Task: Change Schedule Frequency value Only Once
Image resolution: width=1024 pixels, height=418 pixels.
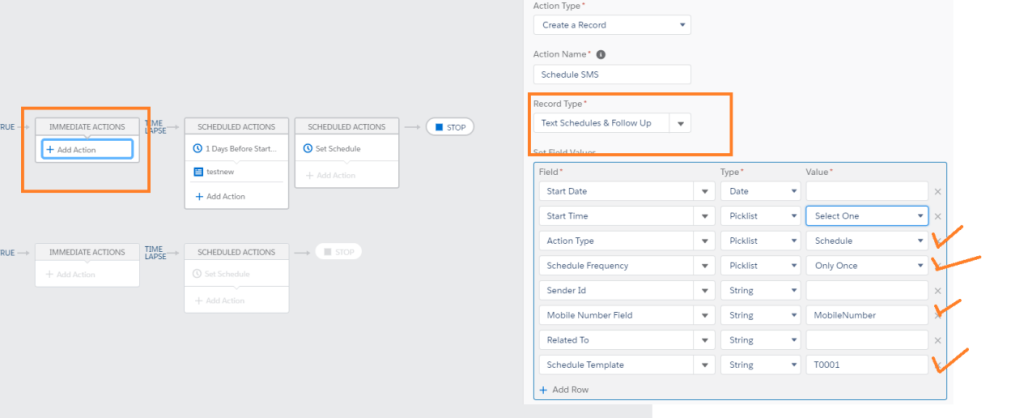Action: (866, 265)
